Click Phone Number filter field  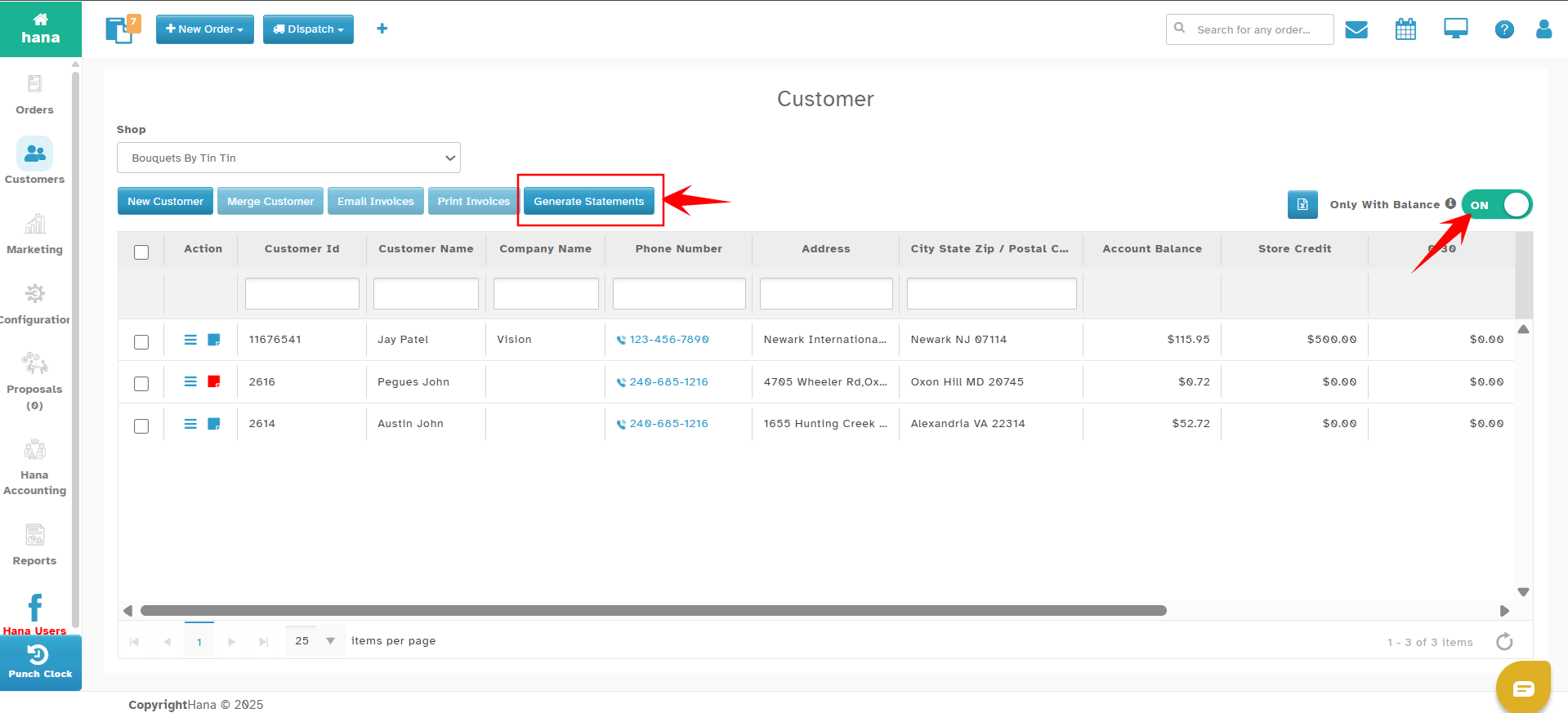click(x=679, y=293)
